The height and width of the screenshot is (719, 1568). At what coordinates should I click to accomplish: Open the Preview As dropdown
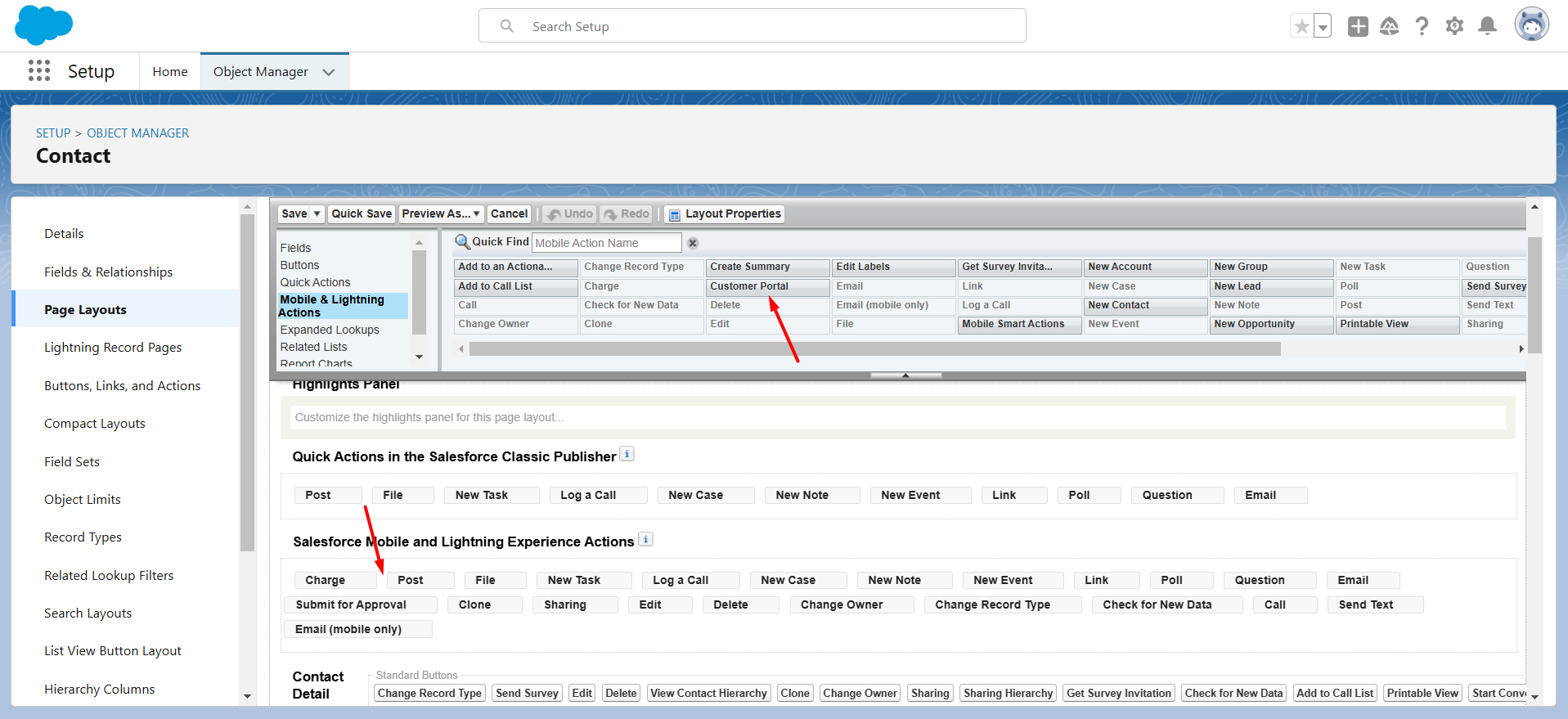pos(441,213)
